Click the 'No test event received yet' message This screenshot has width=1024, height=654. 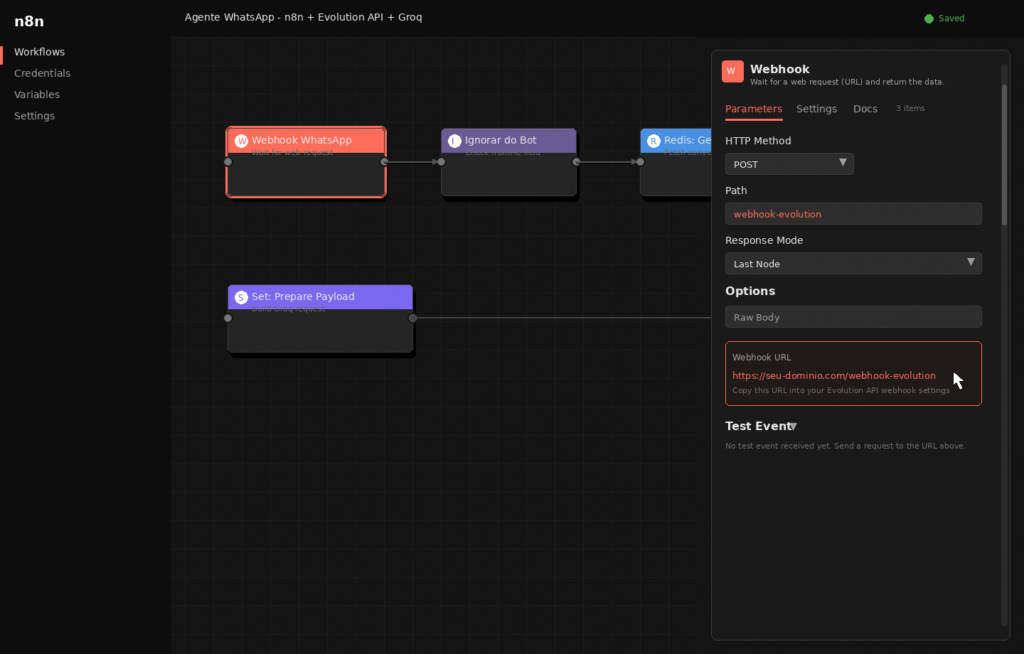[845, 446]
